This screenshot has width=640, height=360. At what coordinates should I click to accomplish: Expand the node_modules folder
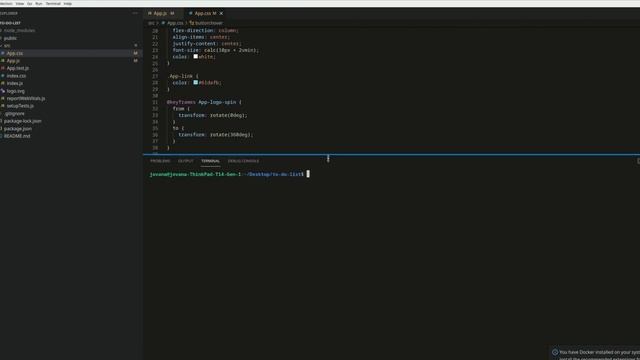pyautogui.click(x=19, y=31)
